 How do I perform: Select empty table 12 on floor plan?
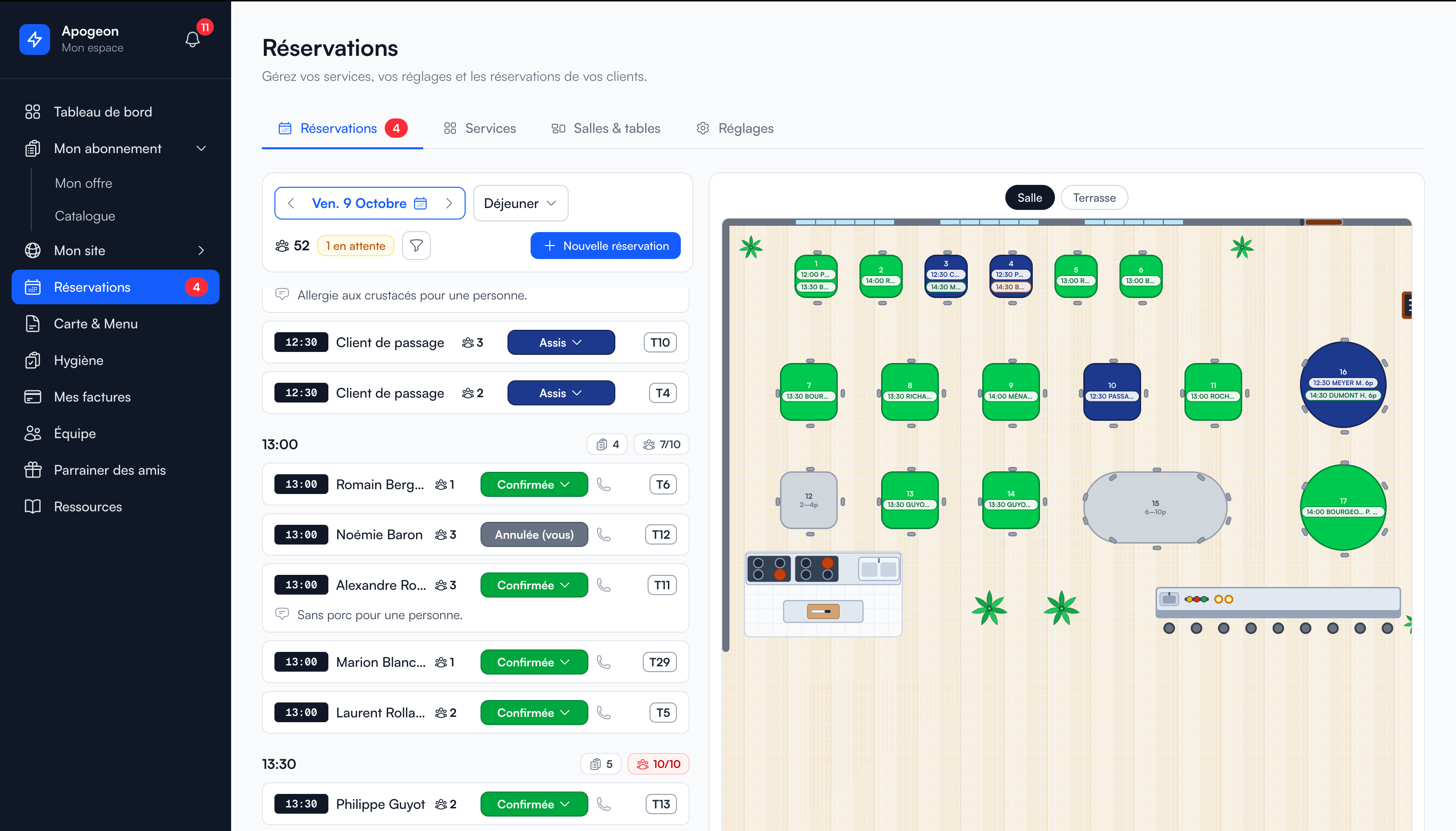pos(809,501)
